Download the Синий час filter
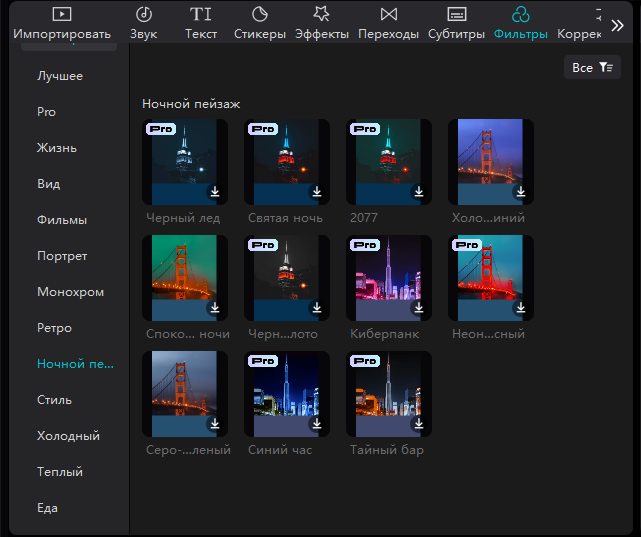This screenshot has width=641, height=537. (x=317, y=424)
